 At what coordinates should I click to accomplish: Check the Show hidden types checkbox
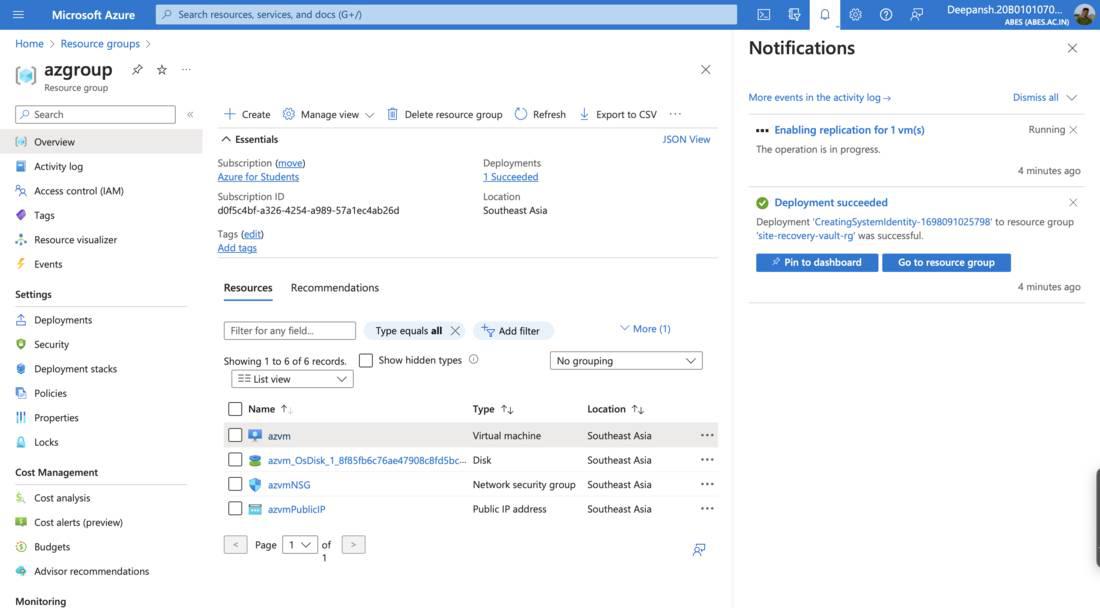366,360
